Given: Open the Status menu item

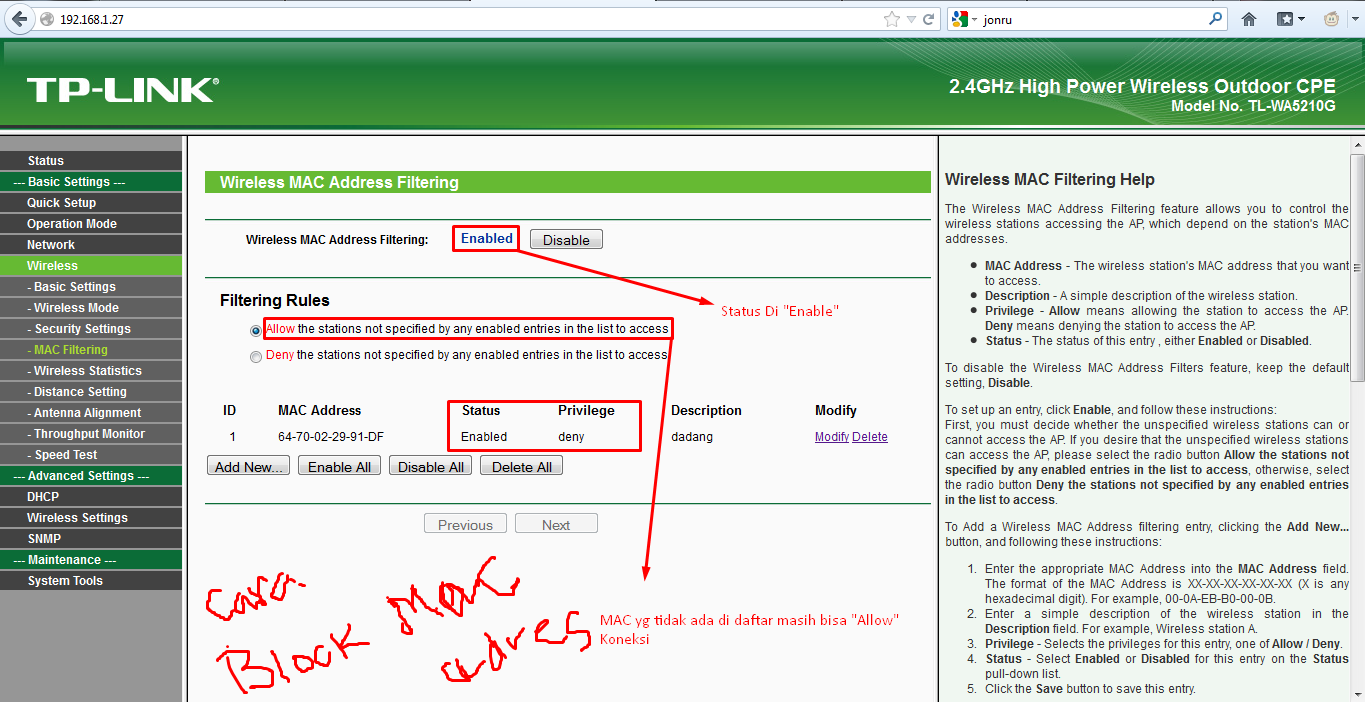Looking at the screenshot, I should click(91, 161).
